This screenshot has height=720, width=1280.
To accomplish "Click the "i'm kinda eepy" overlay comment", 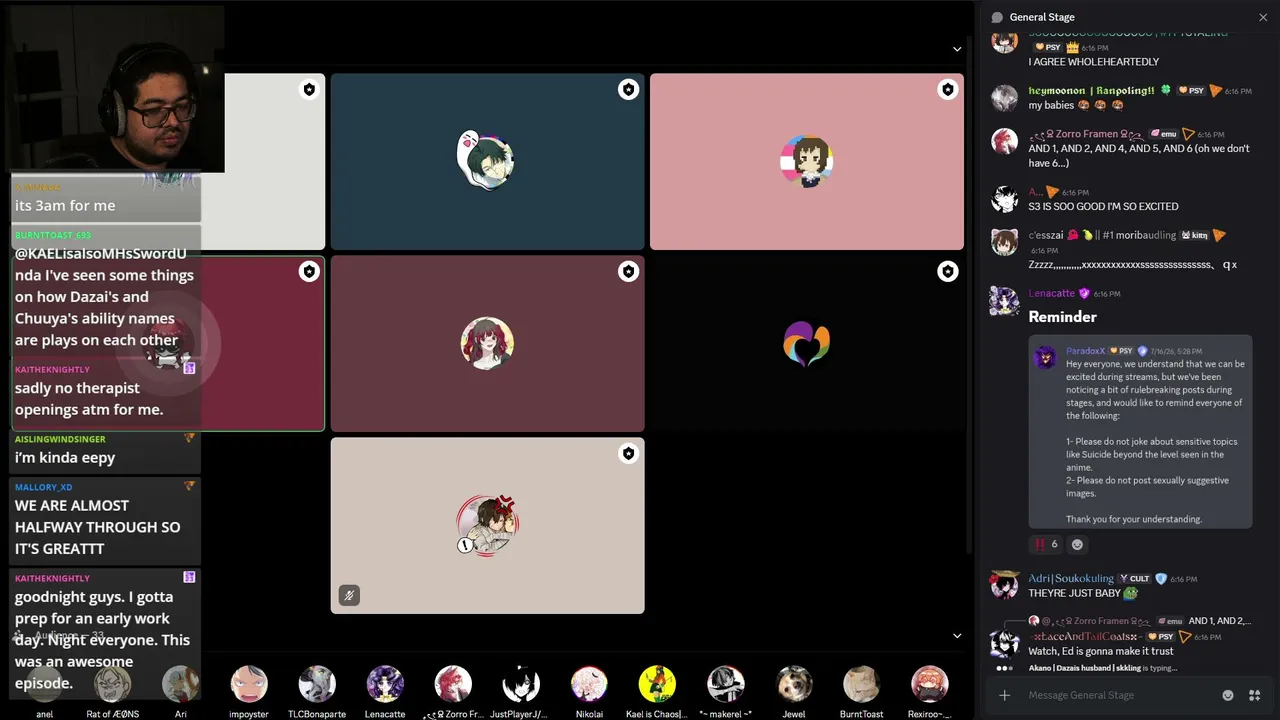I will pyautogui.click(x=65, y=457).
